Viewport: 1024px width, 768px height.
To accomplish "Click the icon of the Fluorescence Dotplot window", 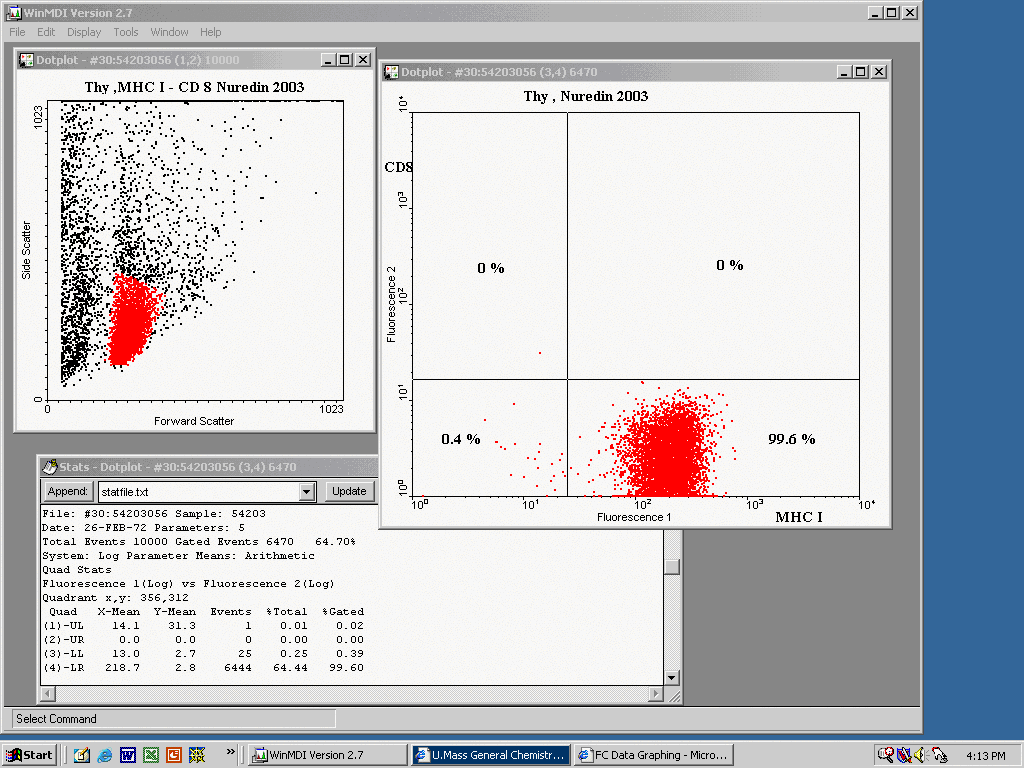I will [x=390, y=72].
